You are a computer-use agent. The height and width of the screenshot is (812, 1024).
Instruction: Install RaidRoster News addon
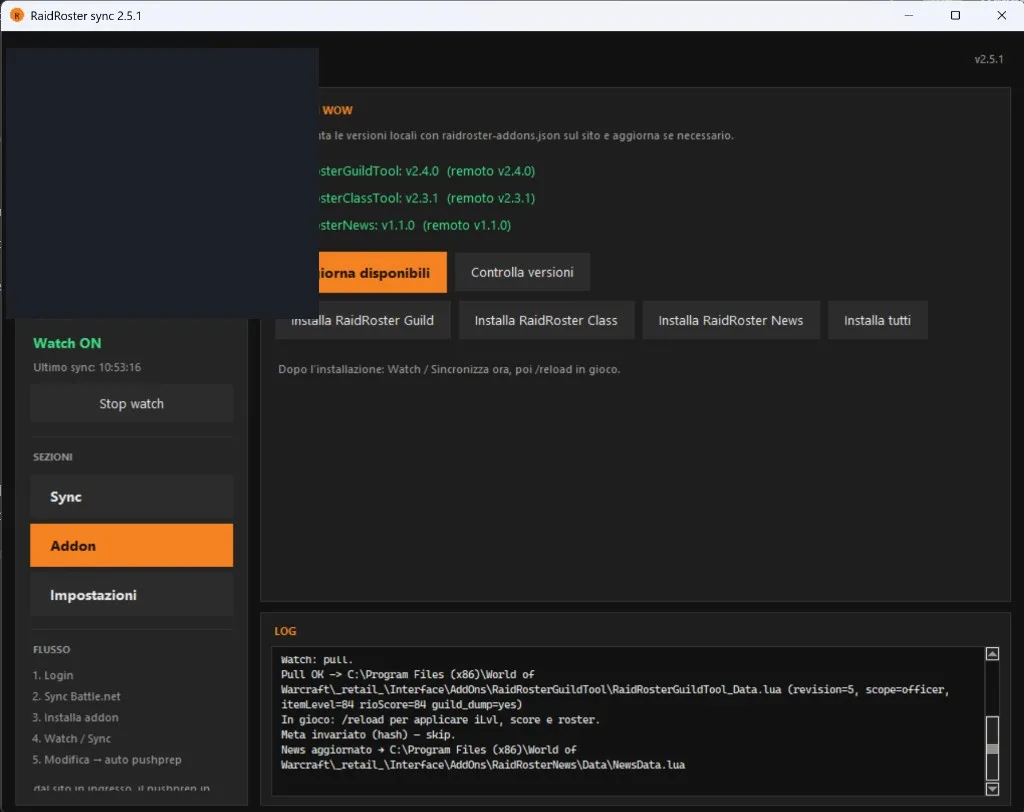[x=731, y=320]
